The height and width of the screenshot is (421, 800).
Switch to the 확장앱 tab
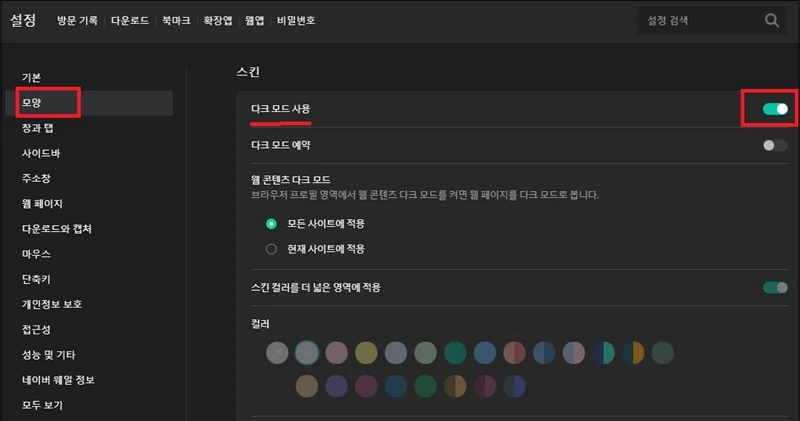click(x=217, y=20)
